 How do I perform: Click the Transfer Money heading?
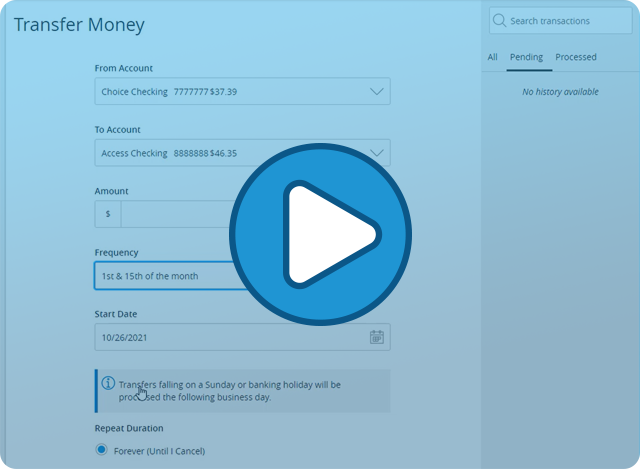79,24
